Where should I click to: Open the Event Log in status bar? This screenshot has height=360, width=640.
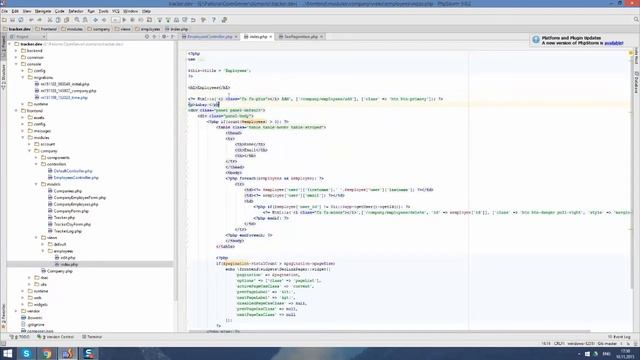click(619, 337)
